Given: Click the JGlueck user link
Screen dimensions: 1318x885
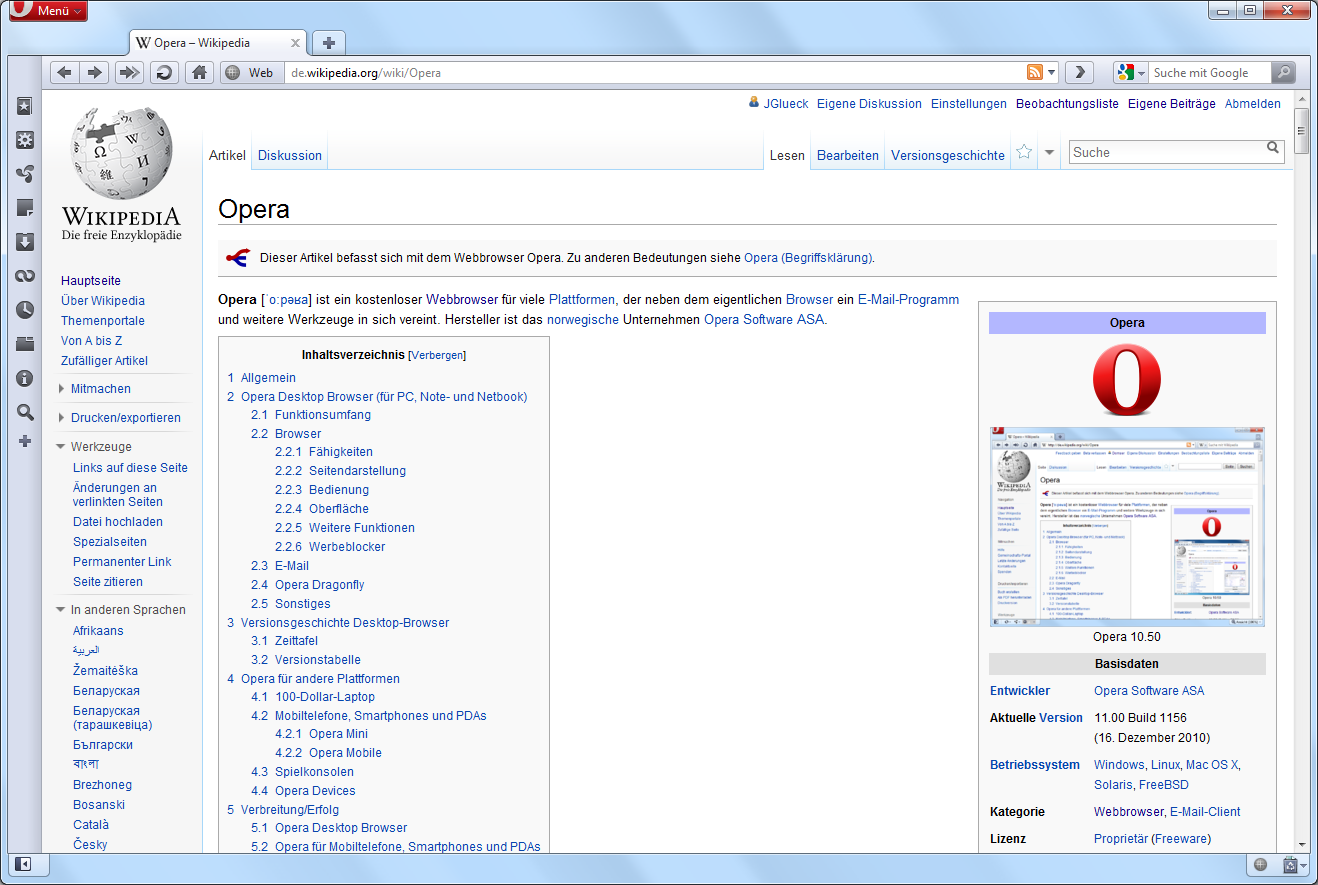Looking at the screenshot, I should pyautogui.click(x=786, y=103).
